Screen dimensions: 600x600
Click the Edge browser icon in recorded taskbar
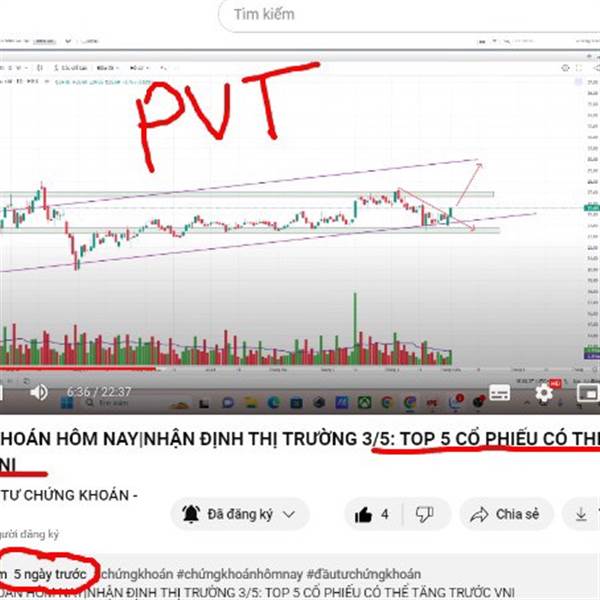point(273,403)
